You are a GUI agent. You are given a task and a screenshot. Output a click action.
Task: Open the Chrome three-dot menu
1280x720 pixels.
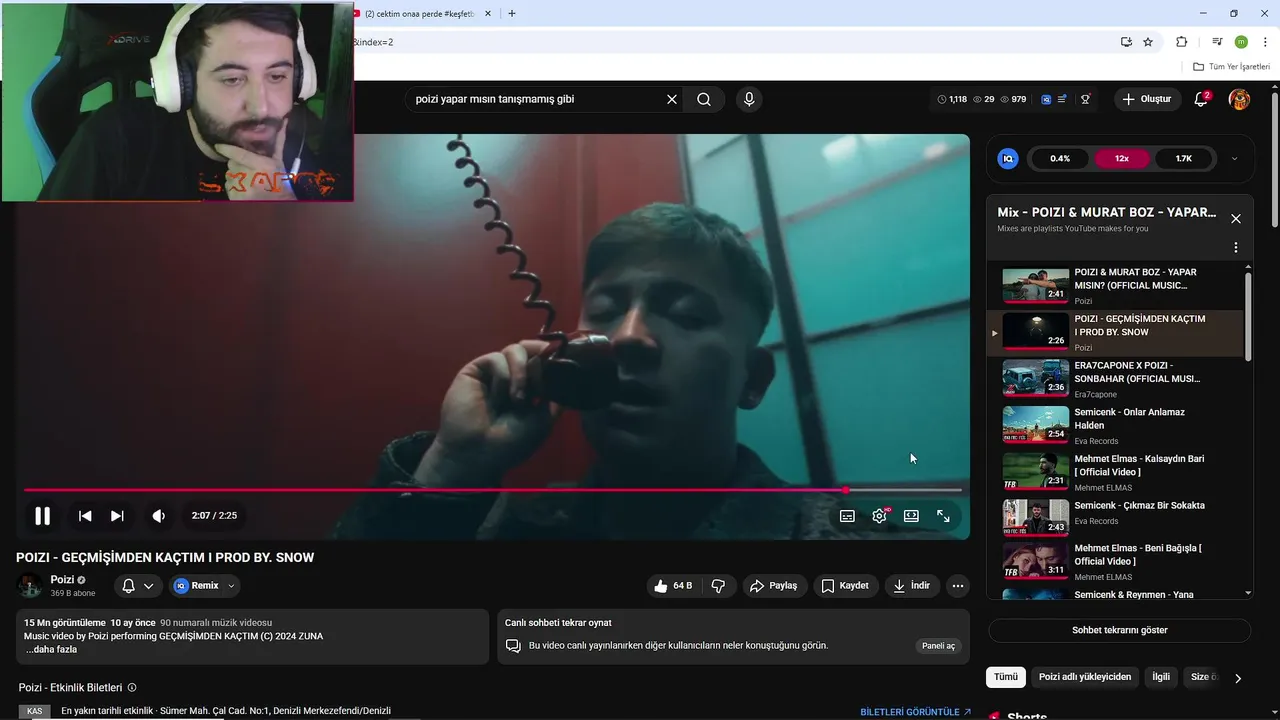pyautogui.click(x=1265, y=42)
